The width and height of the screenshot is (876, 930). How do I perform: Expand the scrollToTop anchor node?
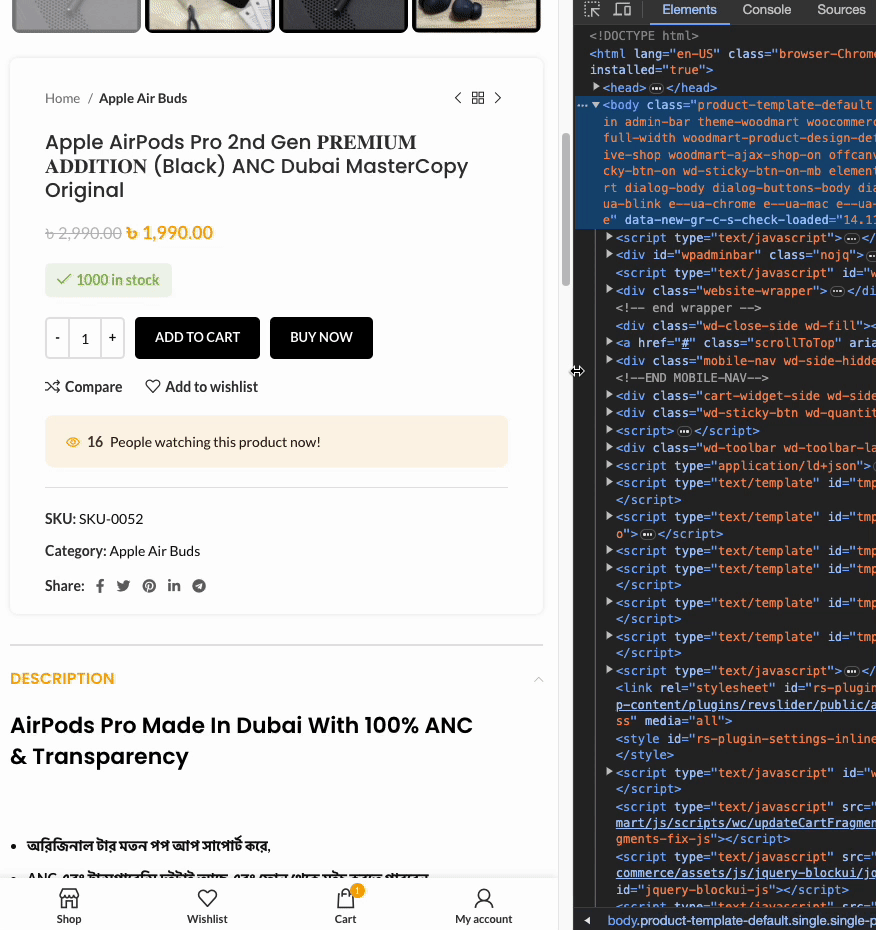[609, 342]
